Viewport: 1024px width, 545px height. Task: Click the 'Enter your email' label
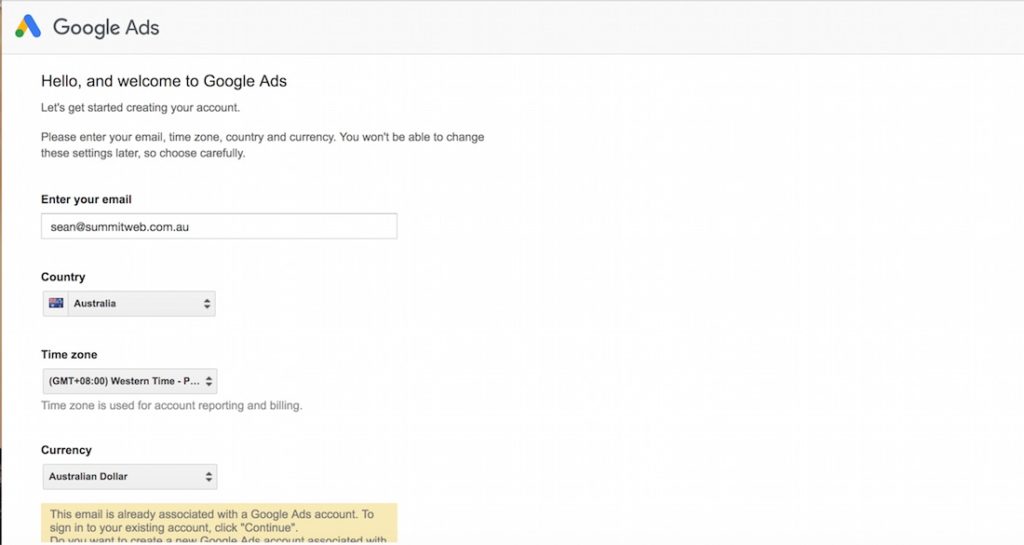pyautogui.click(x=86, y=200)
